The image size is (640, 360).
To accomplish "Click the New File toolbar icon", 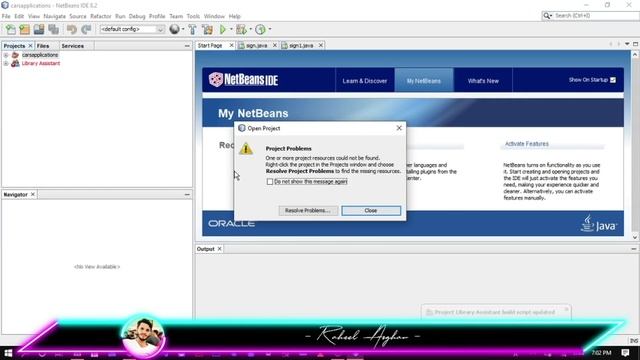I will pos(11,29).
